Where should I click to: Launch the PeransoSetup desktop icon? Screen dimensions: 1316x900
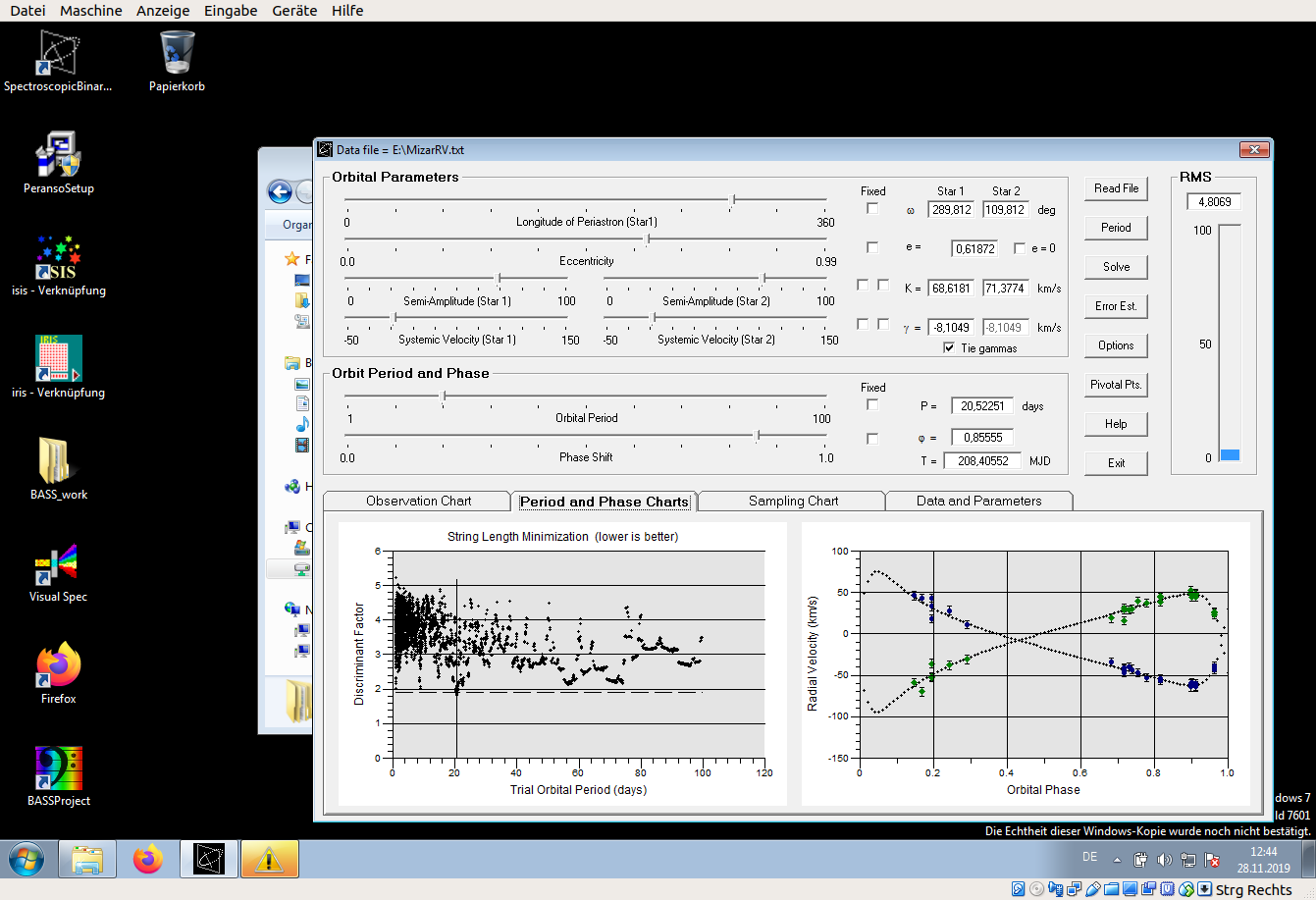click(x=58, y=156)
